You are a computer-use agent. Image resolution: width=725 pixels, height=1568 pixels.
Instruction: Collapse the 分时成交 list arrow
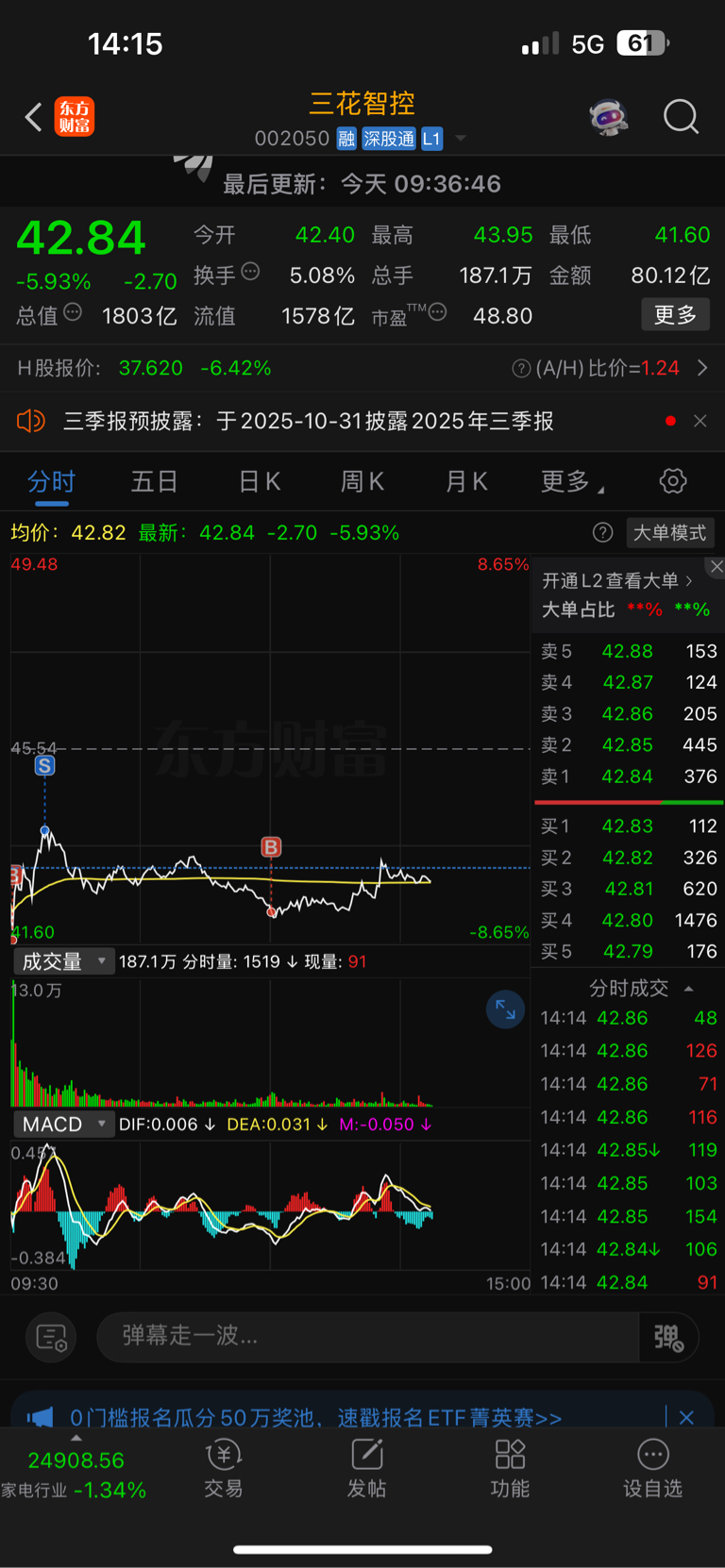tap(689, 989)
